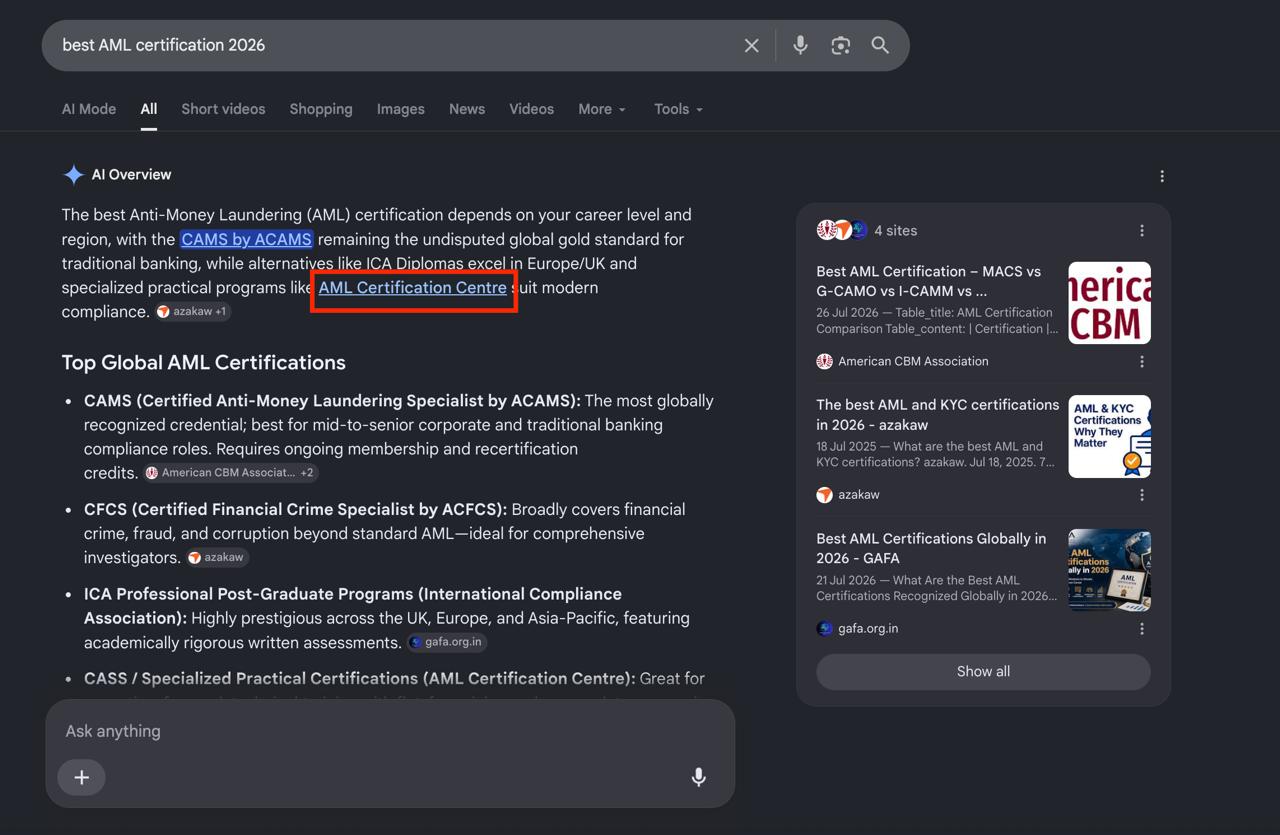Open the American CBM thumbnail image
The height and width of the screenshot is (835, 1280).
[x=1109, y=303]
